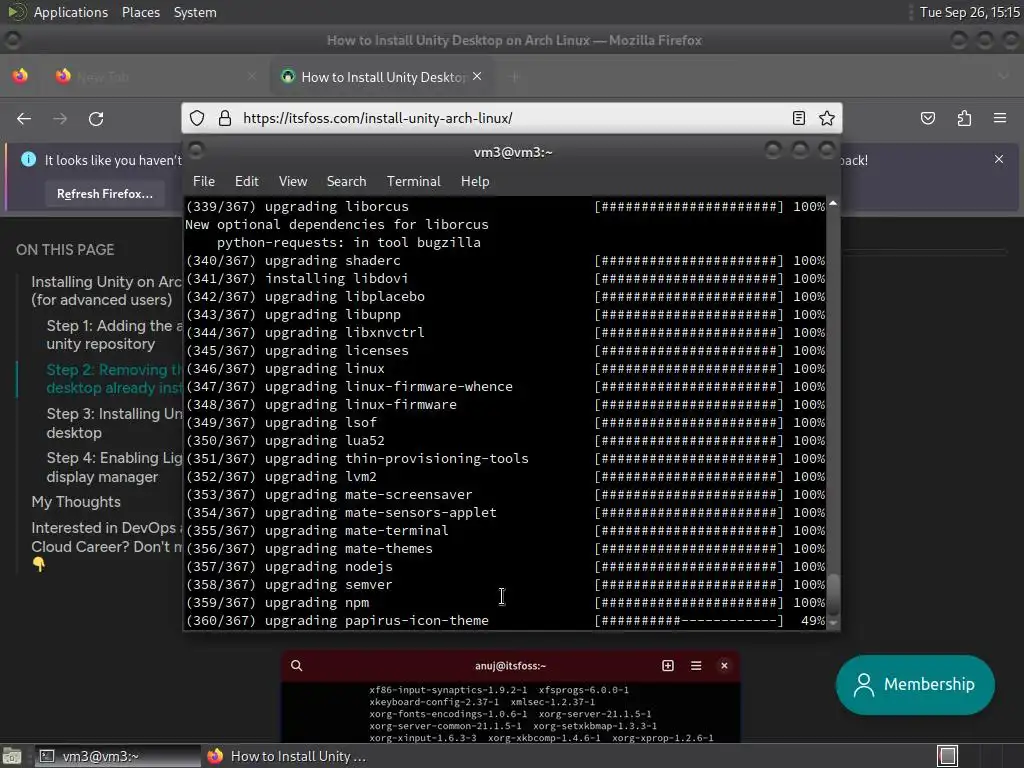Click close button in anuj@itsfoss terminal image
Viewport: 1024px width, 768px height.
pos(724,665)
